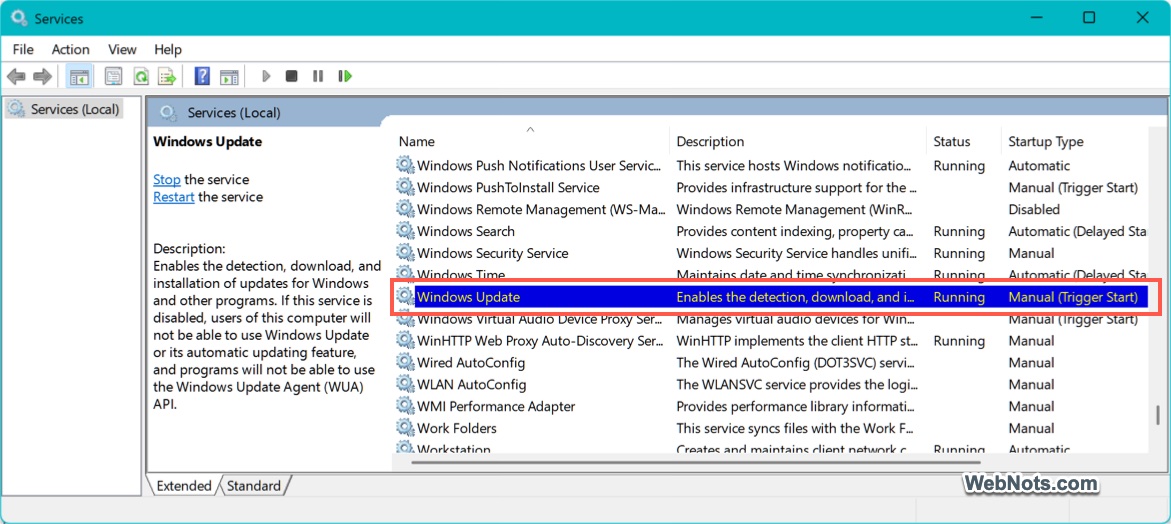This screenshot has height=524, width=1171.
Task: Click the Start Service play icon
Action: tap(266, 76)
